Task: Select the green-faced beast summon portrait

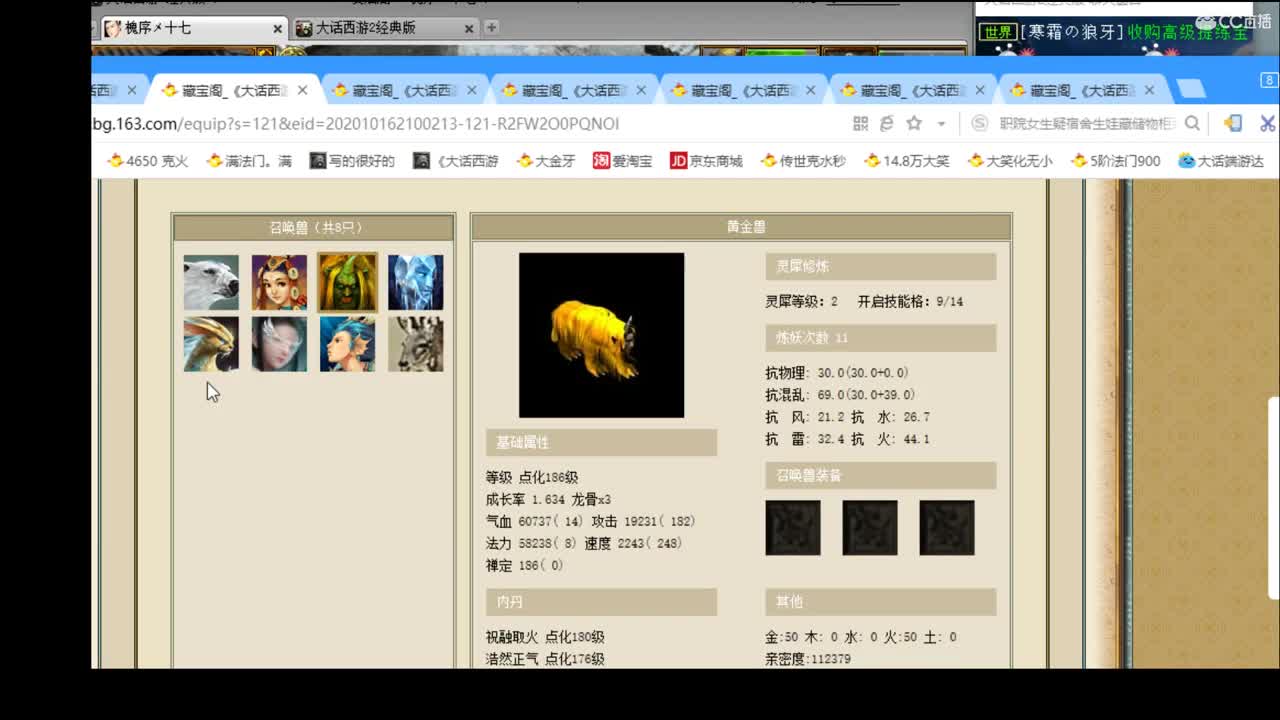Action: (347, 282)
